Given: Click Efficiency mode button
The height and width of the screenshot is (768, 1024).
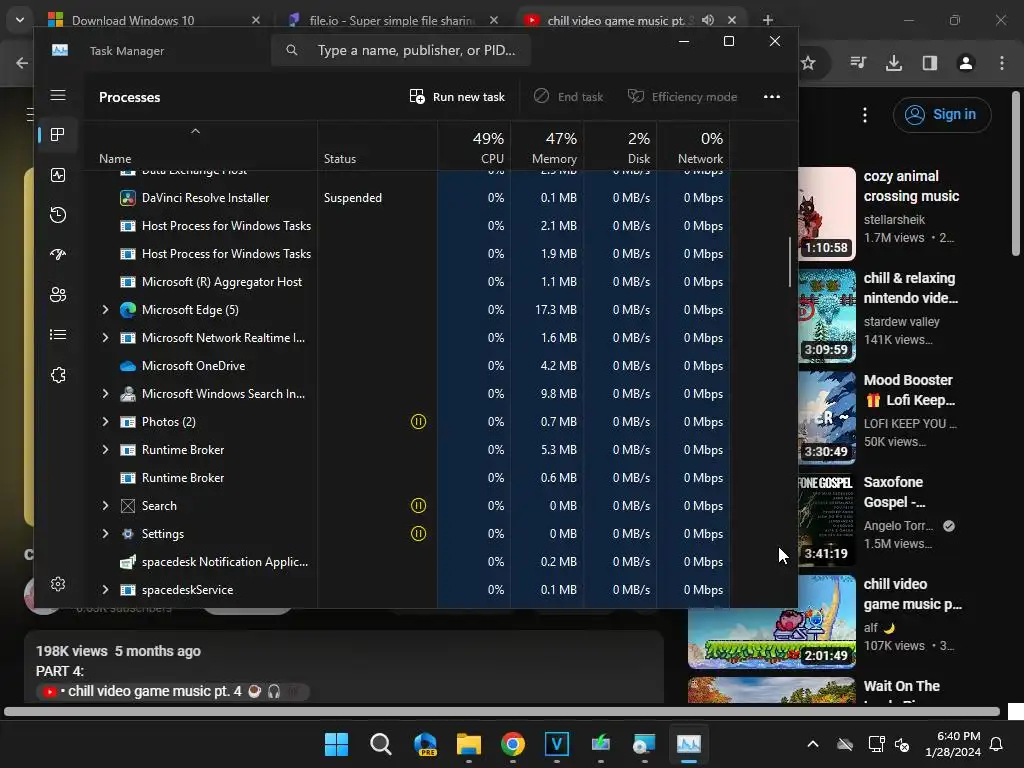Looking at the screenshot, I should coord(682,97).
